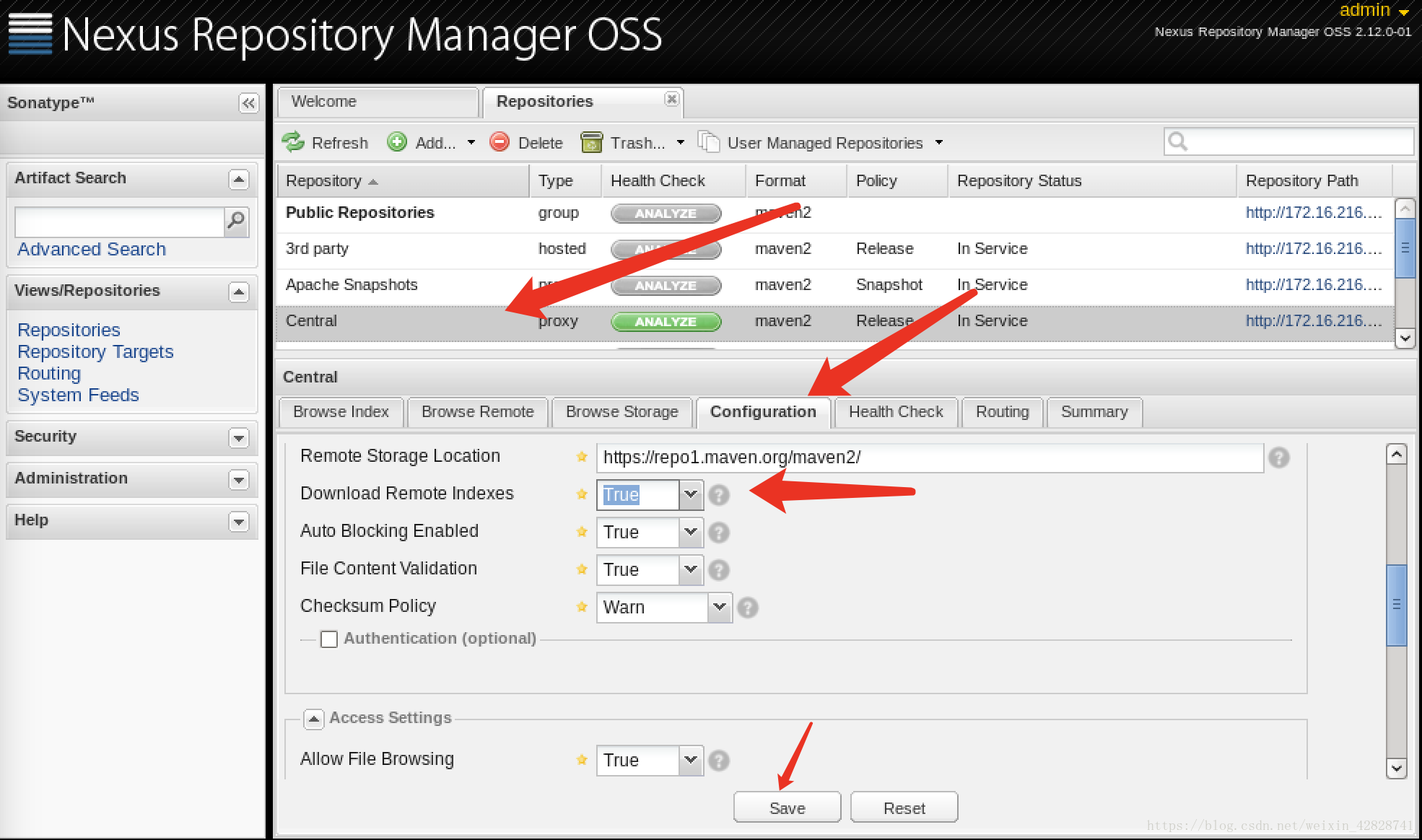Viewport: 1422px width, 840px height.
Task: Focus the Remote Storage Location field
Action: point(930,458)
